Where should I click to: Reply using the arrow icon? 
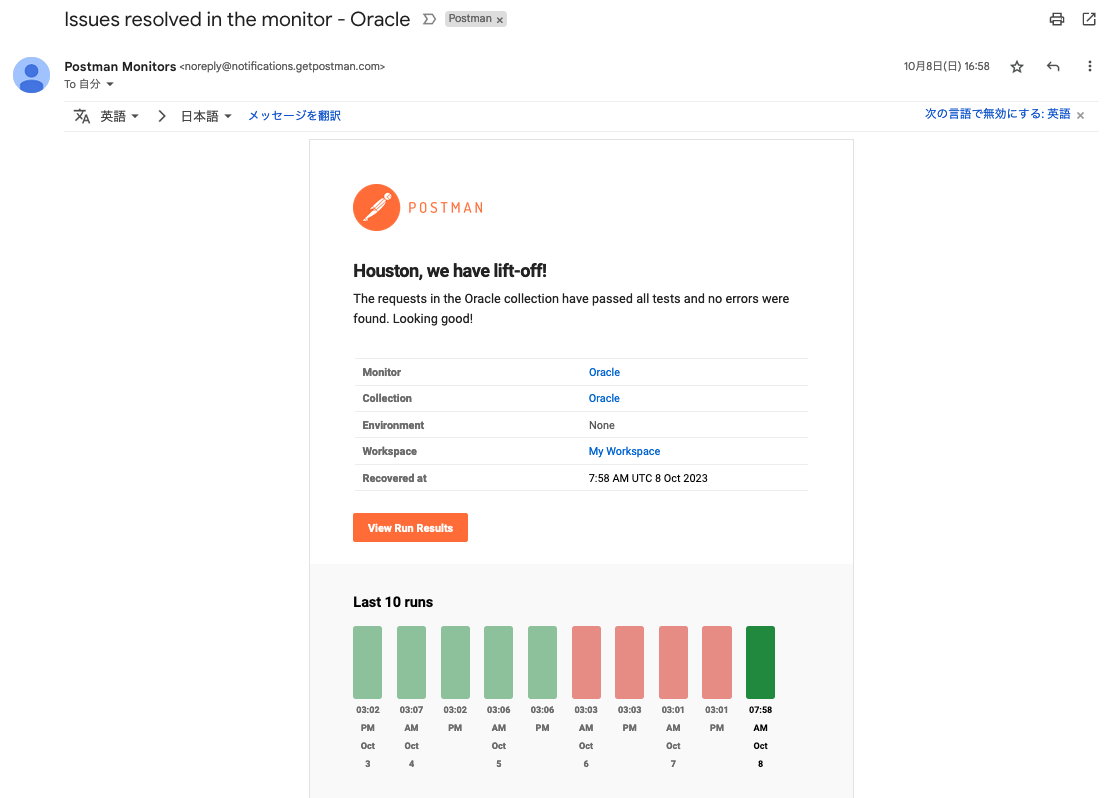(1053, 67)
